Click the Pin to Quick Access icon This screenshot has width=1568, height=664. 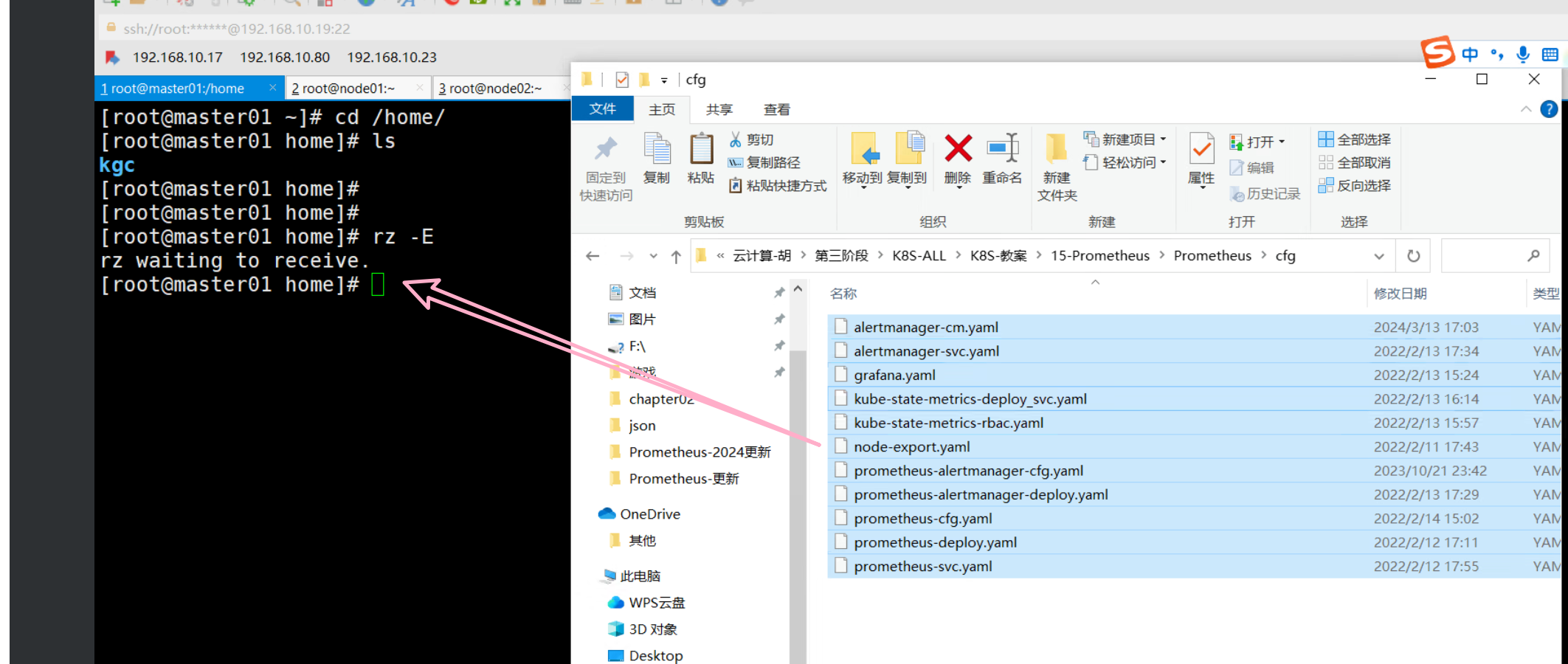coord(606,150)
